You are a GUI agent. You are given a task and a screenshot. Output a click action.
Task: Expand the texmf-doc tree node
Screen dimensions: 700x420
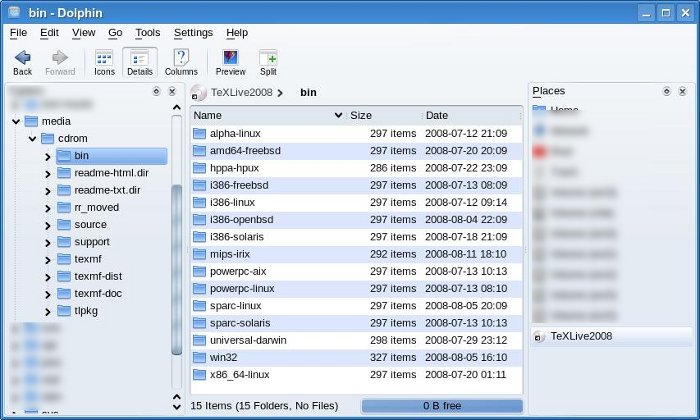(x=48, y=295)
